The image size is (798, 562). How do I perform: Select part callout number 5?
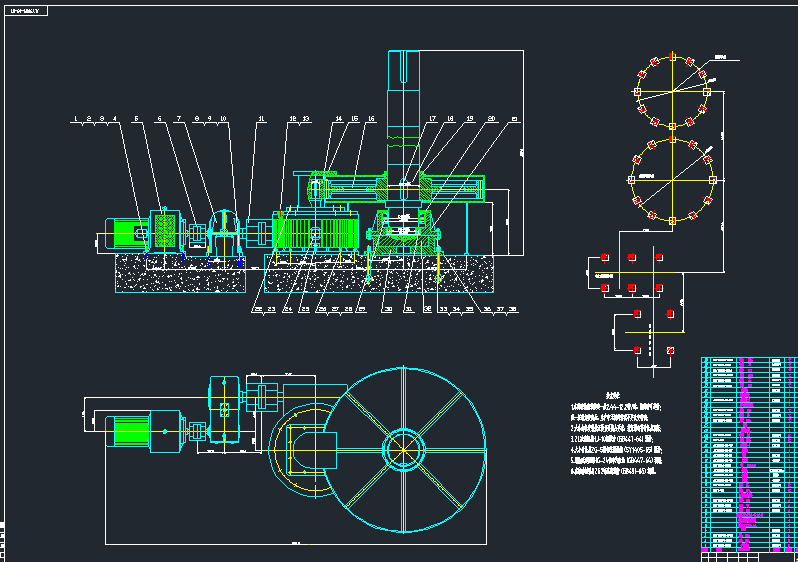136,119
